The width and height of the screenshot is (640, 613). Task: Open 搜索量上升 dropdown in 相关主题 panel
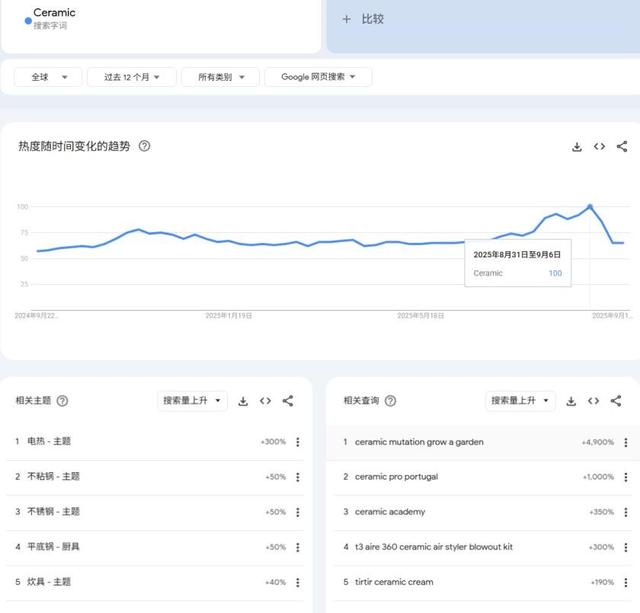(x=192, y=401)
